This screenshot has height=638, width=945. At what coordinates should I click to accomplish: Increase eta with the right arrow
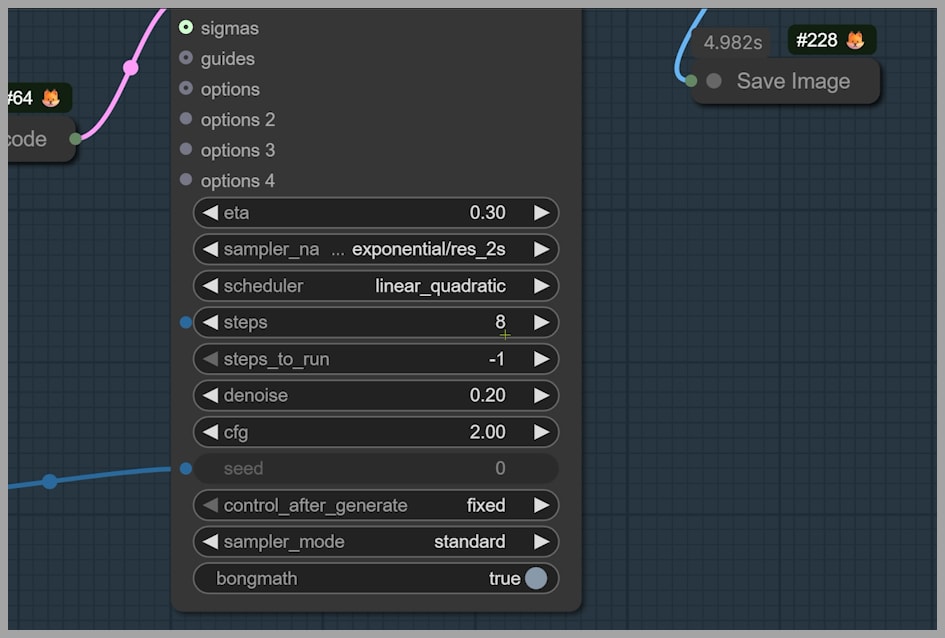coord(541,213)
